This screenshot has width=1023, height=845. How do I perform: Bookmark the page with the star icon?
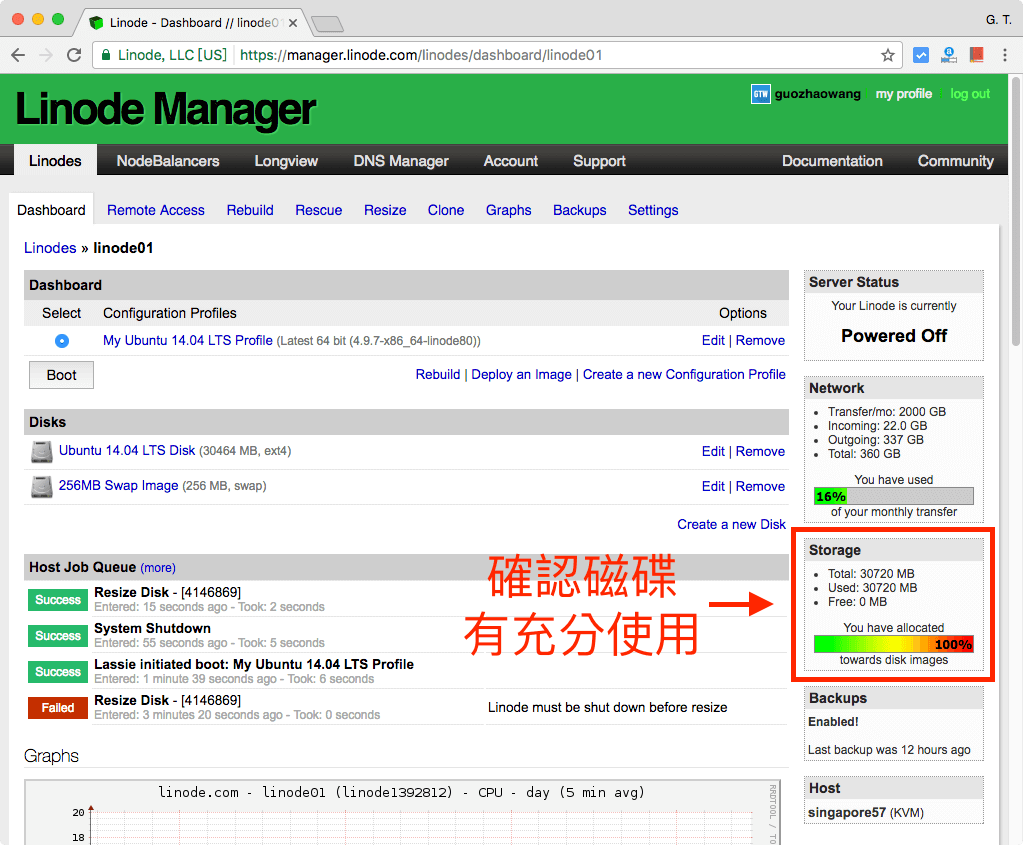[887, 55]
